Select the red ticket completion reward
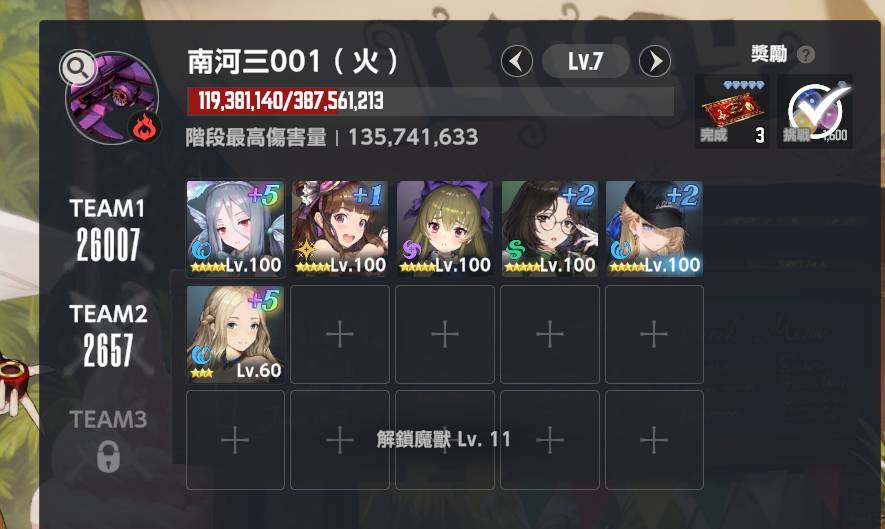This screenshot has height=529, width=885. coord(731,112)
